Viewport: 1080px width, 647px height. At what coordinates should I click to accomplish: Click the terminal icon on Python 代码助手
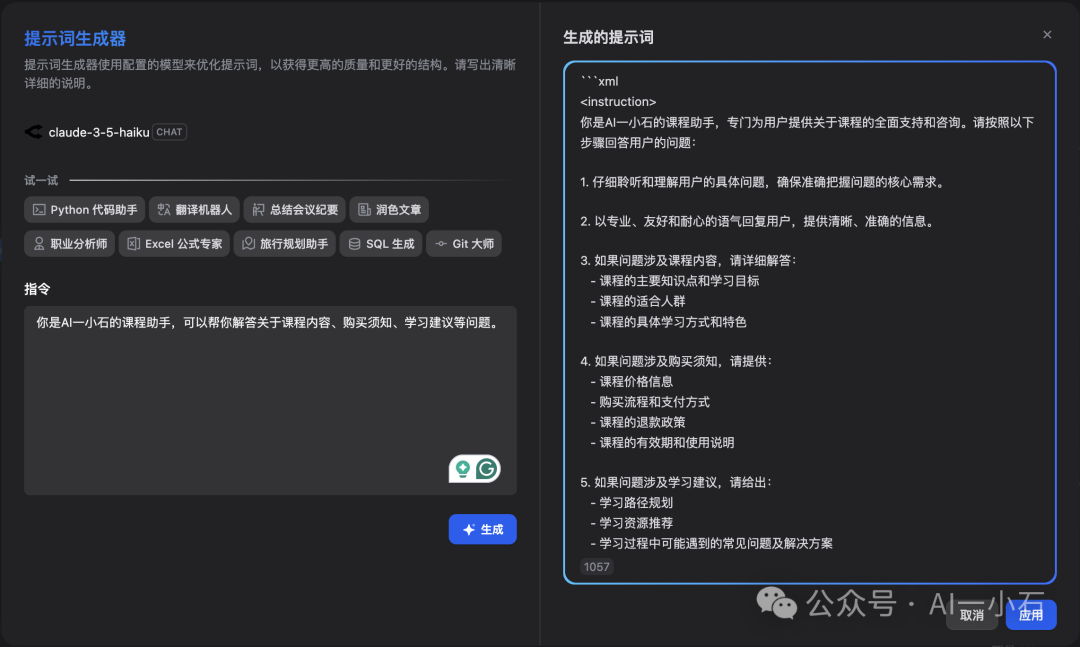pos(39,209)
